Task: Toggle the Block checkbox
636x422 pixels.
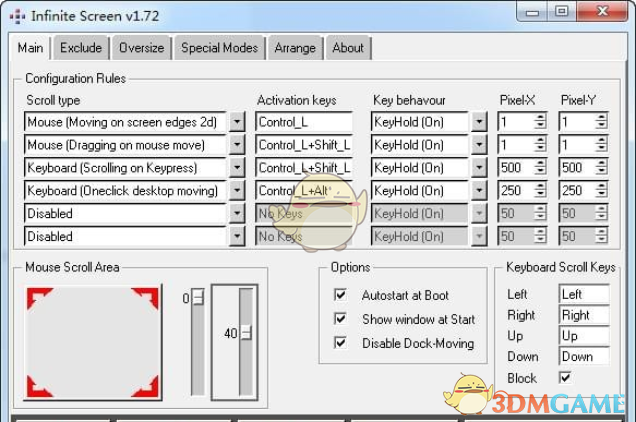Action: 565,378
